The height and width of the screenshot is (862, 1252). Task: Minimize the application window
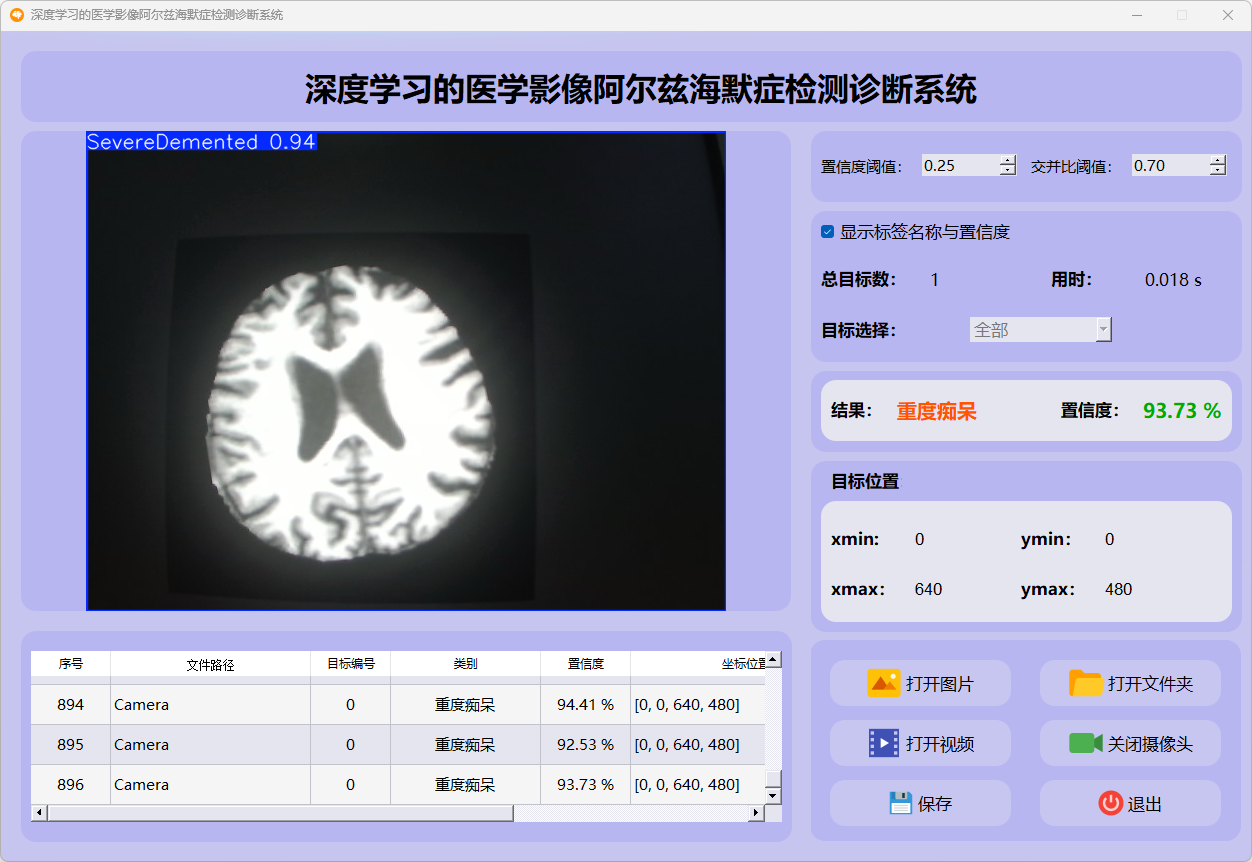(1137, 15)
